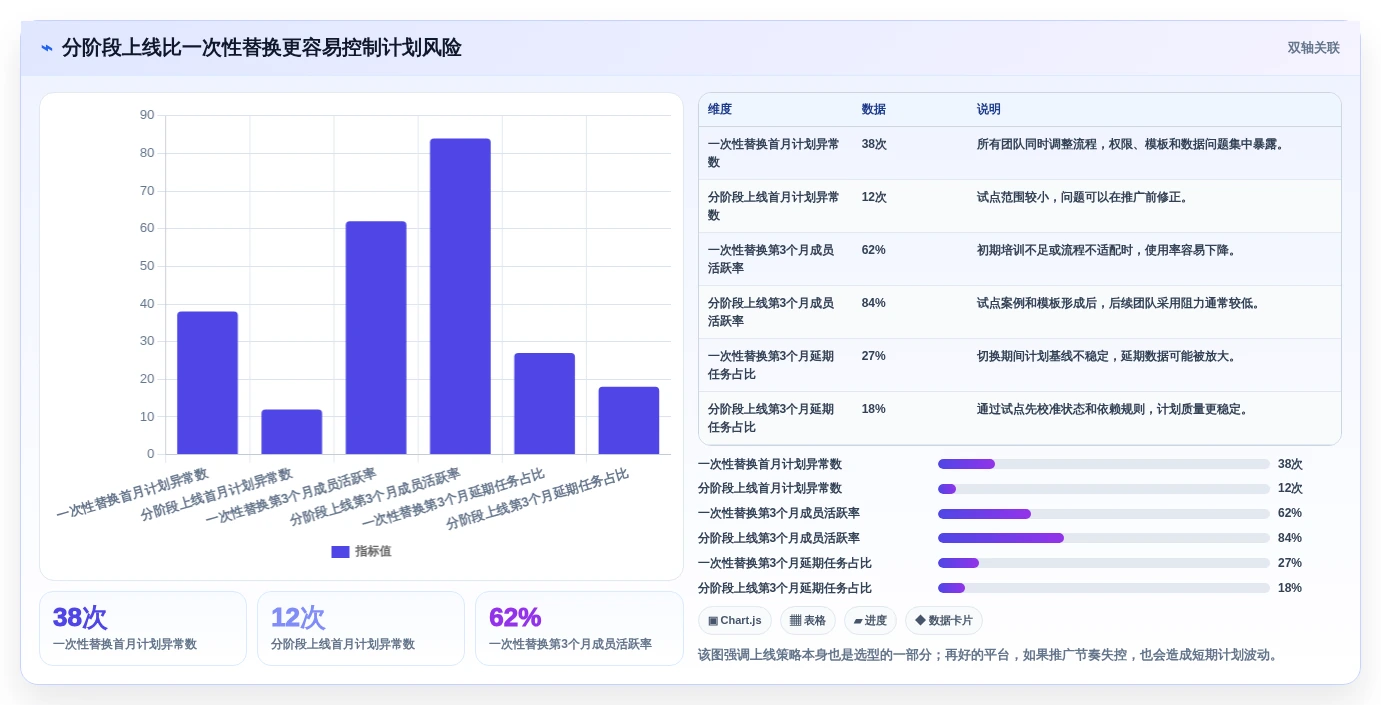
Task: Click the bar for 分阶段上线首月计划异常数
Action: click(292, 432)
